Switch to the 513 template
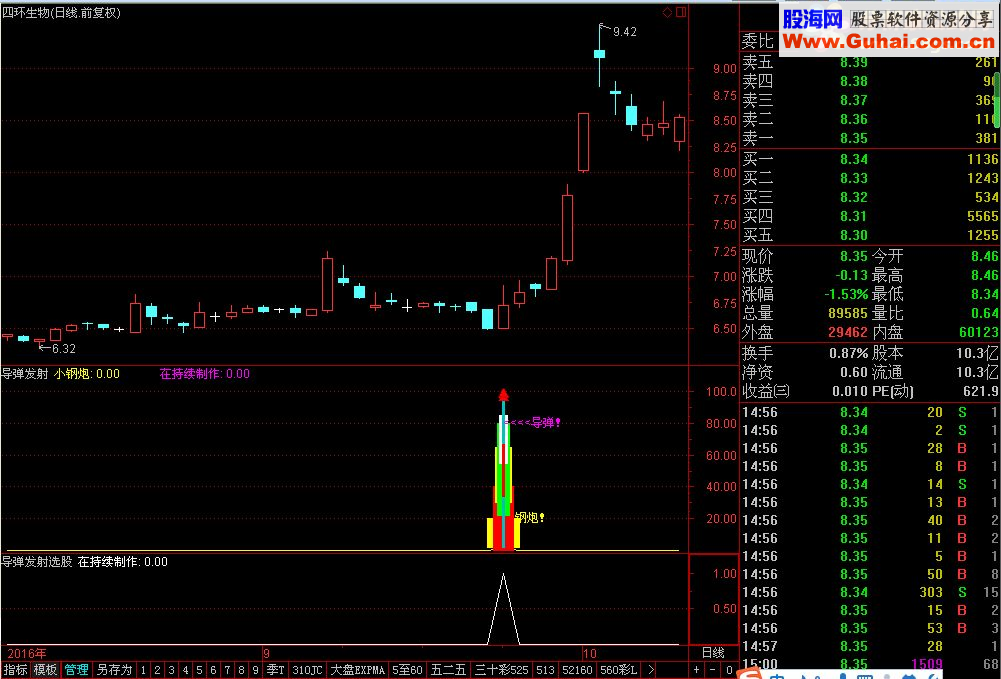The height and width of the screenshot is (679, 1001). pyautogui.click(x=545, y=670)
